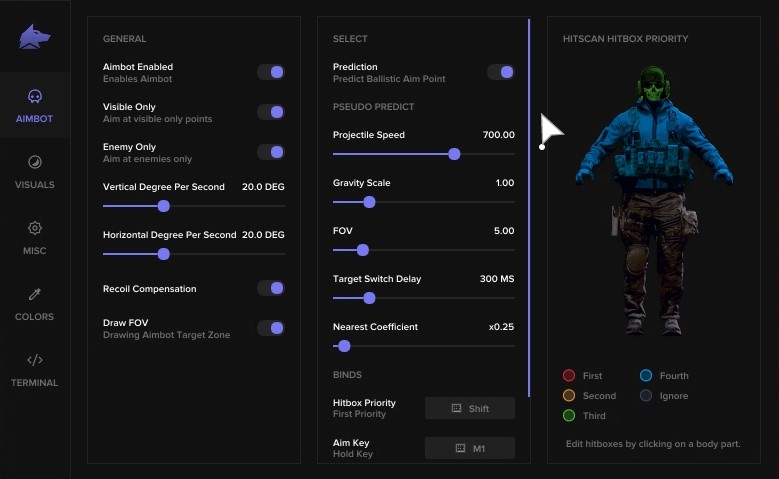779x479 pixels.
Task: Select the Misc gear icon
Action: [35, 228]
